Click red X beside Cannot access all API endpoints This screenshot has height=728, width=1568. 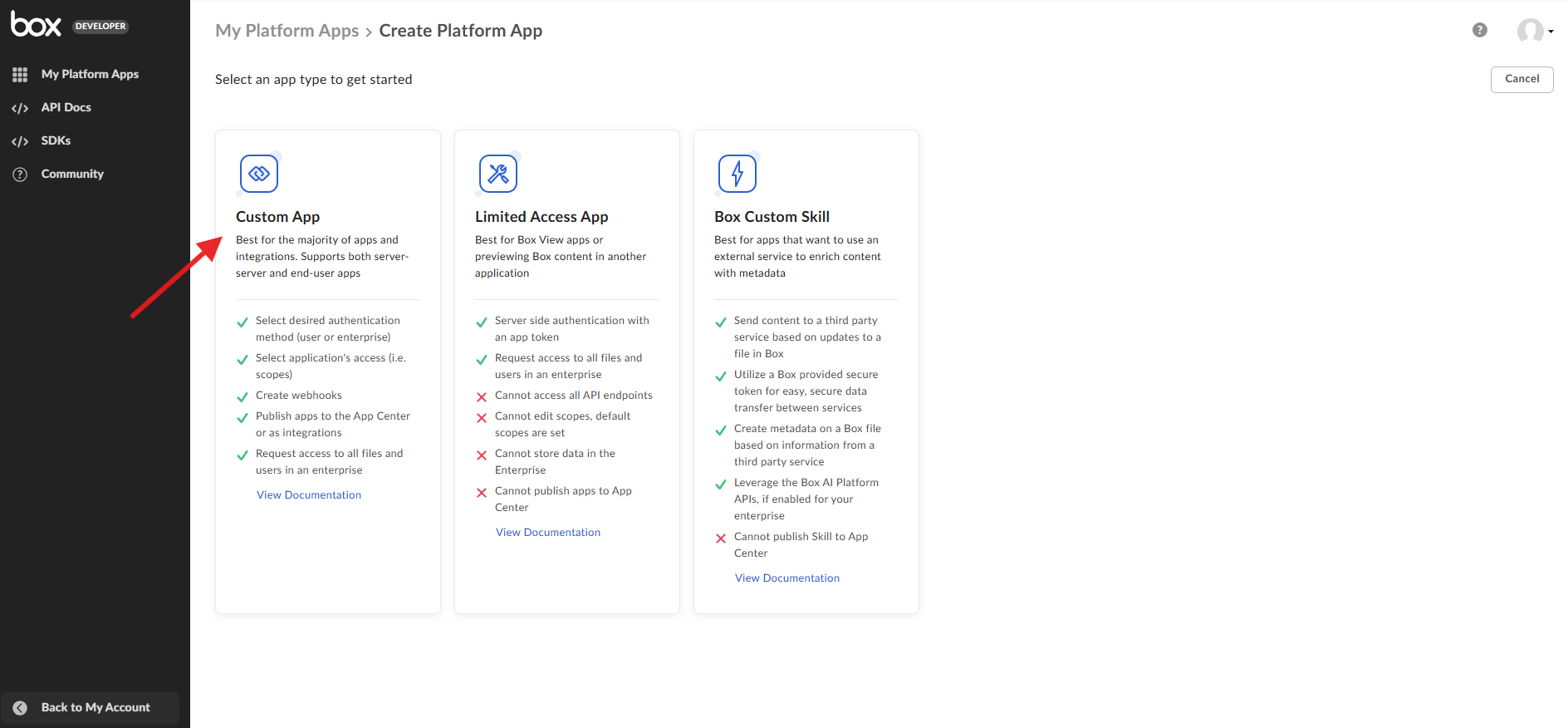(482, 397)
